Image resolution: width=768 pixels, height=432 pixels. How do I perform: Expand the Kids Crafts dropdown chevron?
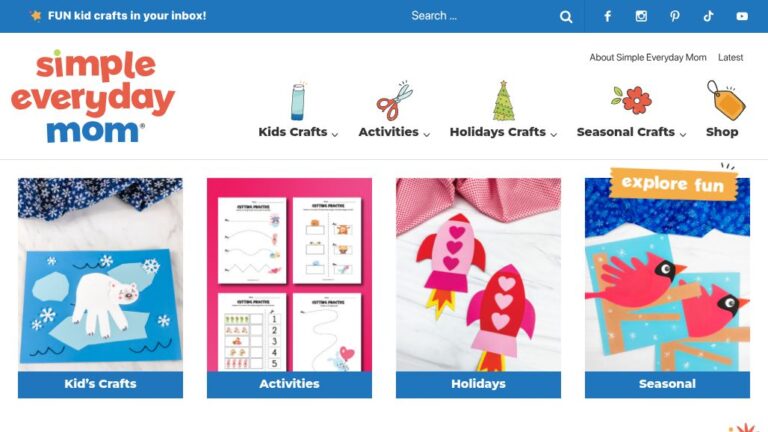click(335, 134)
